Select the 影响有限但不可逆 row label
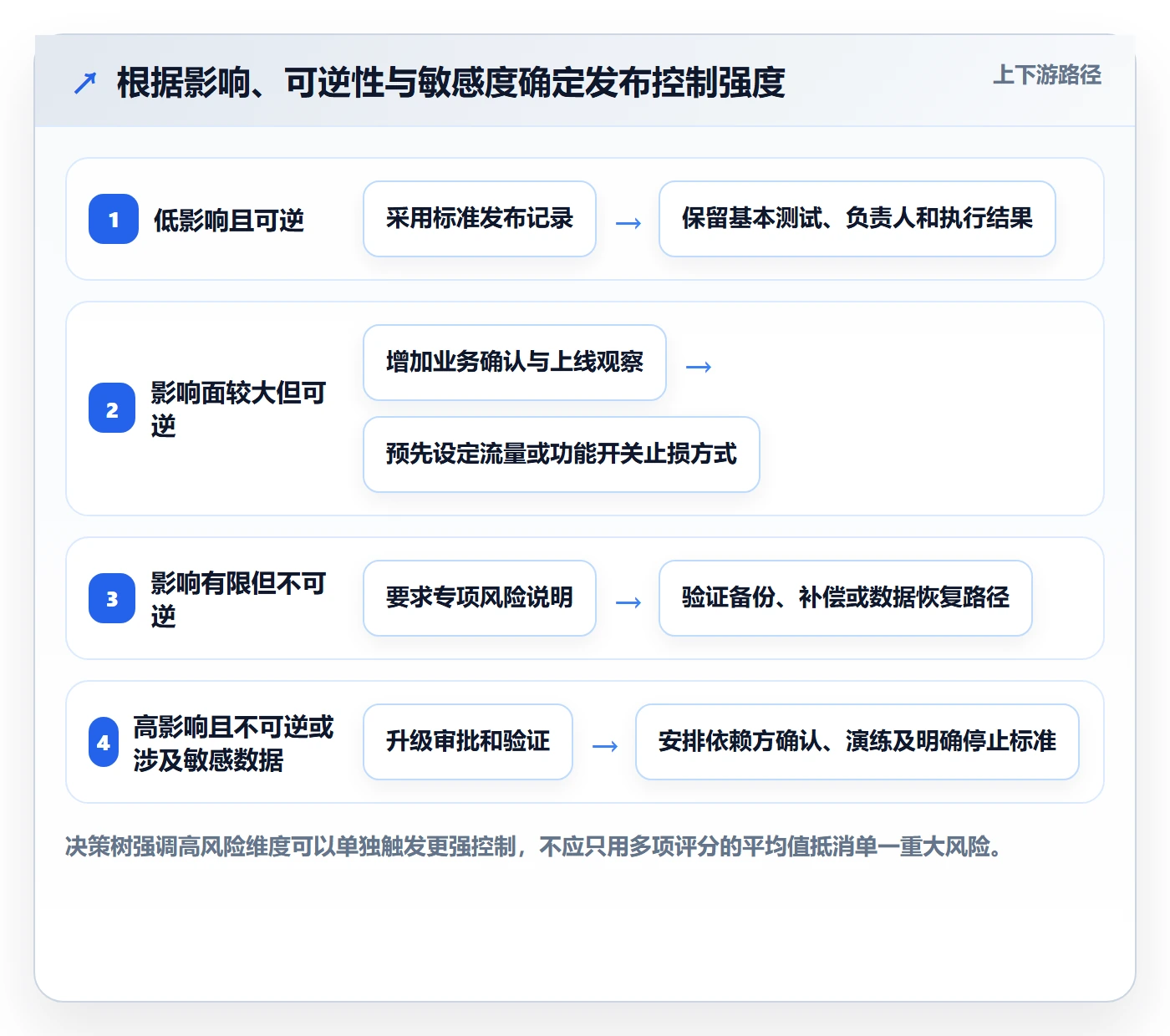 click(238, 599)
